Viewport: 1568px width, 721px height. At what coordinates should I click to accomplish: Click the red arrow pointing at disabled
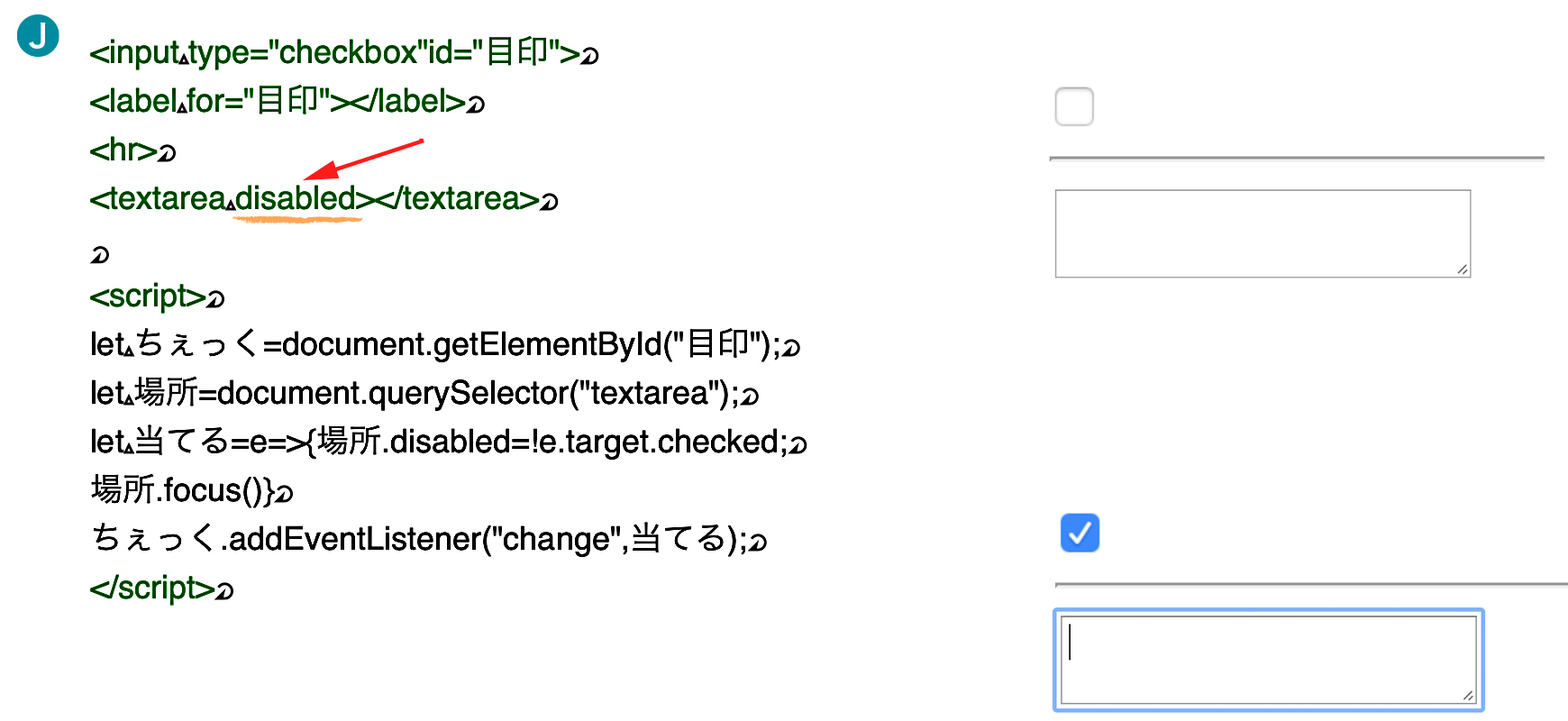pos(364,160)
